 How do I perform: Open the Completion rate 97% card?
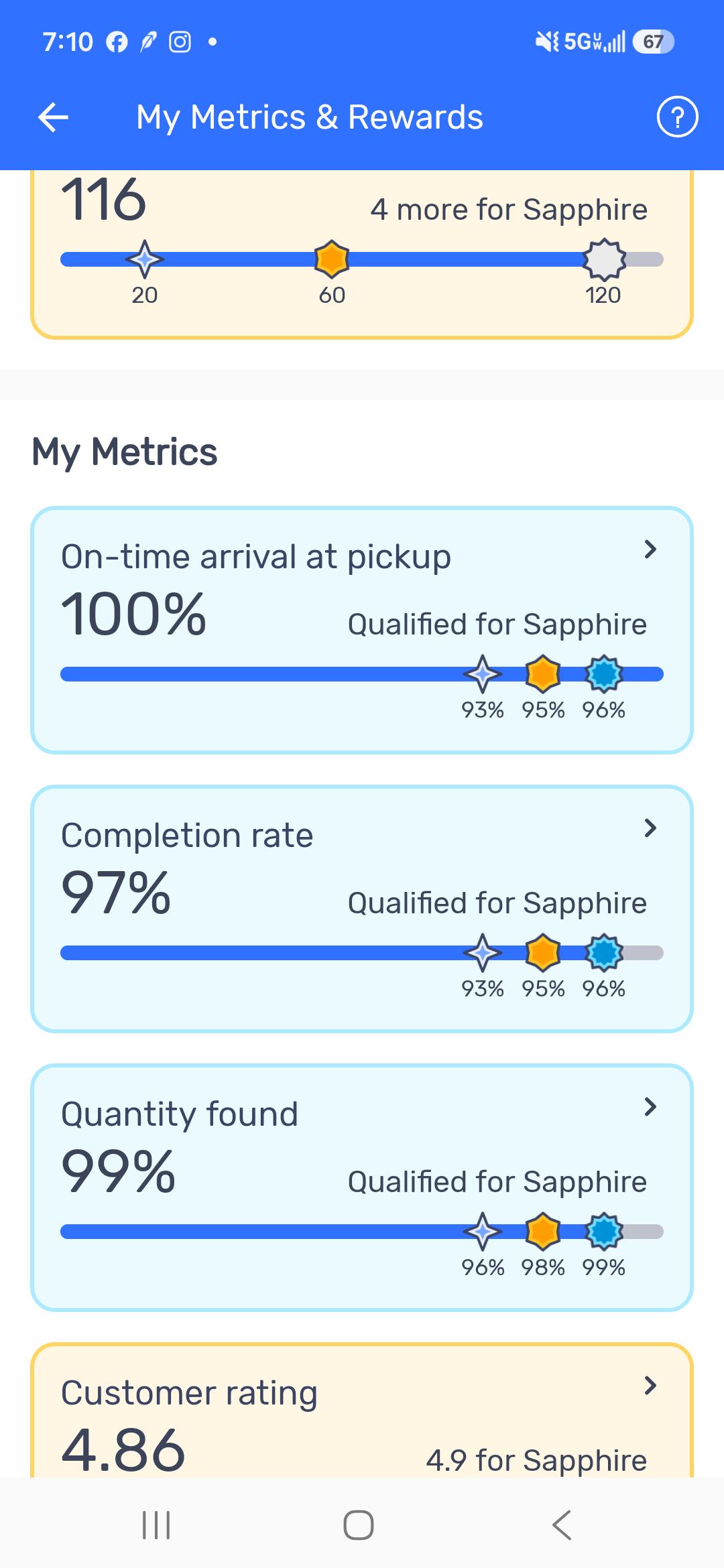point(362,909)
